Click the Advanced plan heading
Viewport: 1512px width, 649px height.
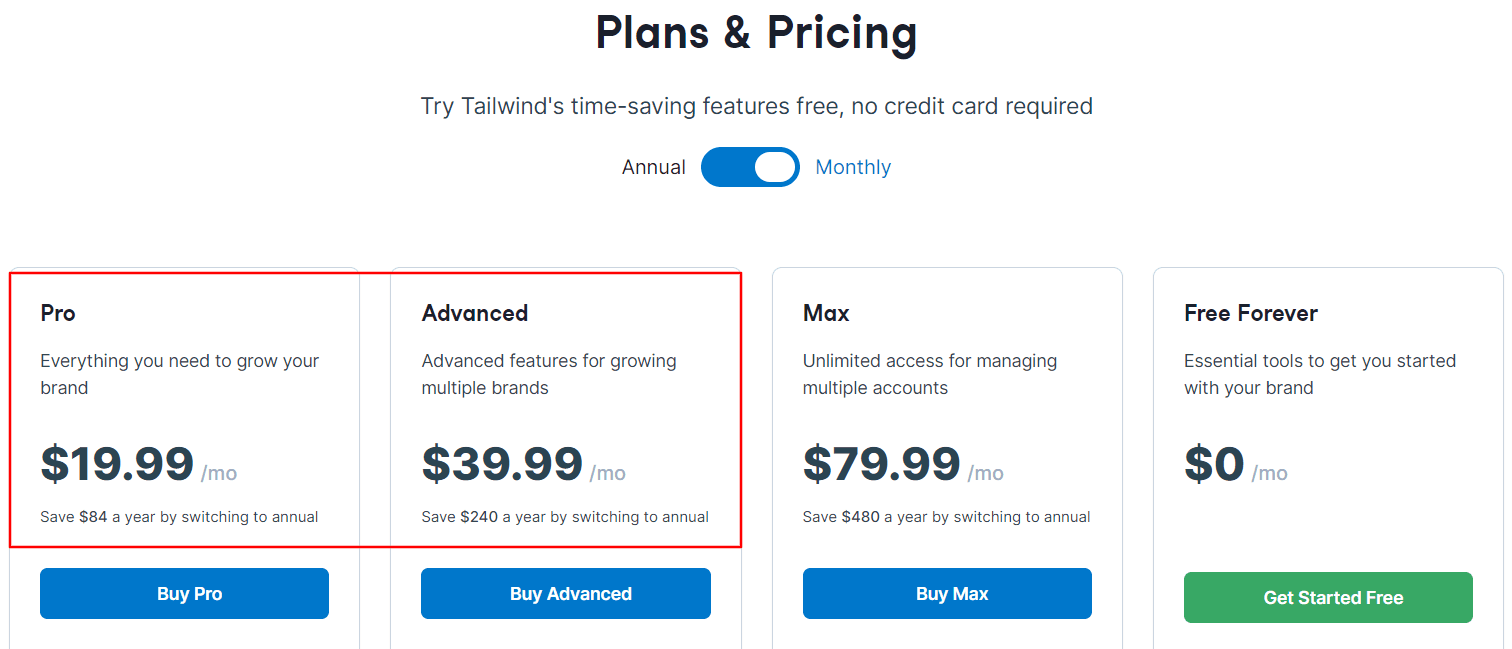[x=475, y=313]
